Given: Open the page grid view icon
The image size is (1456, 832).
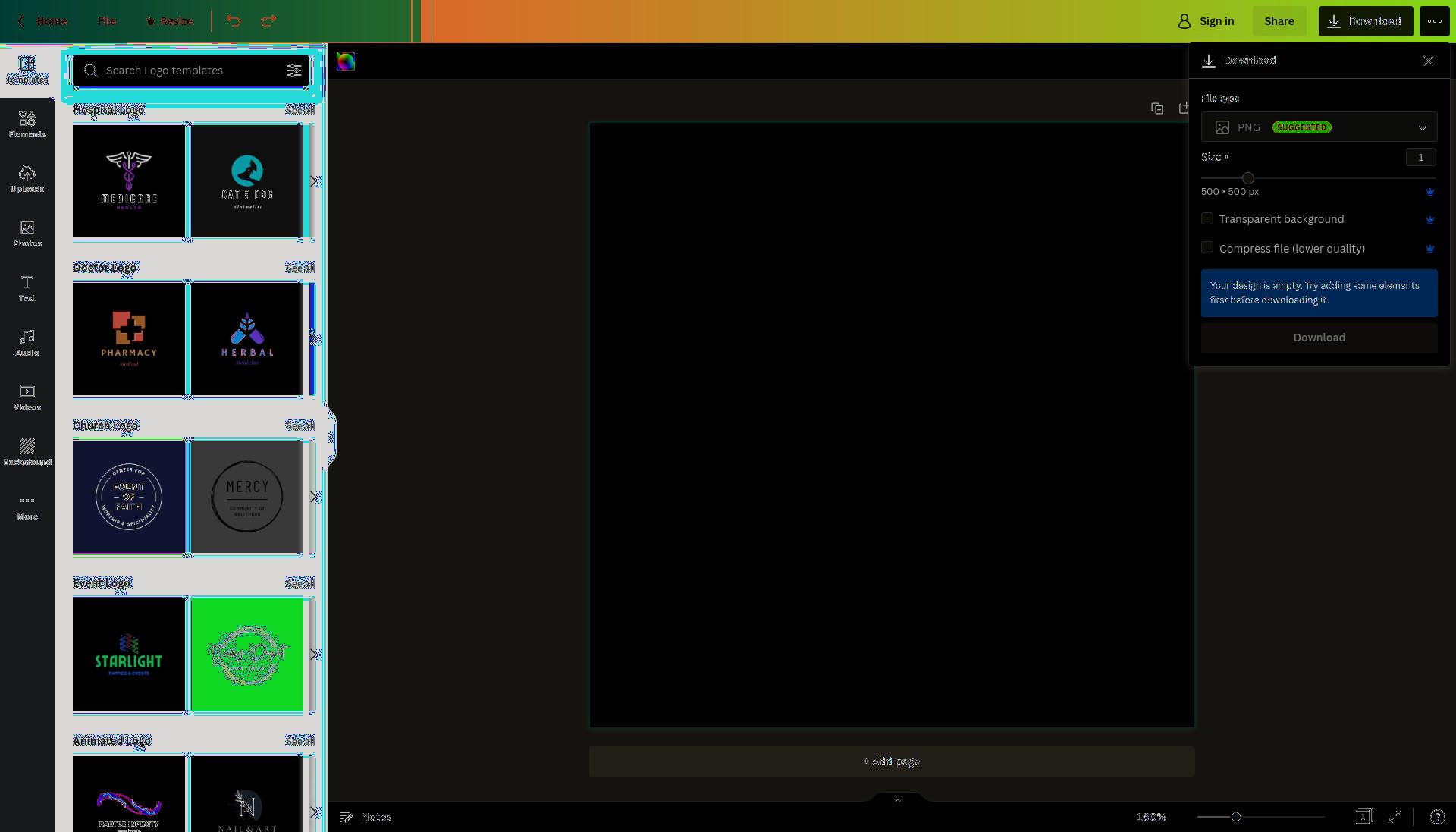Looking at the screenshot, I should [1363, 817].
